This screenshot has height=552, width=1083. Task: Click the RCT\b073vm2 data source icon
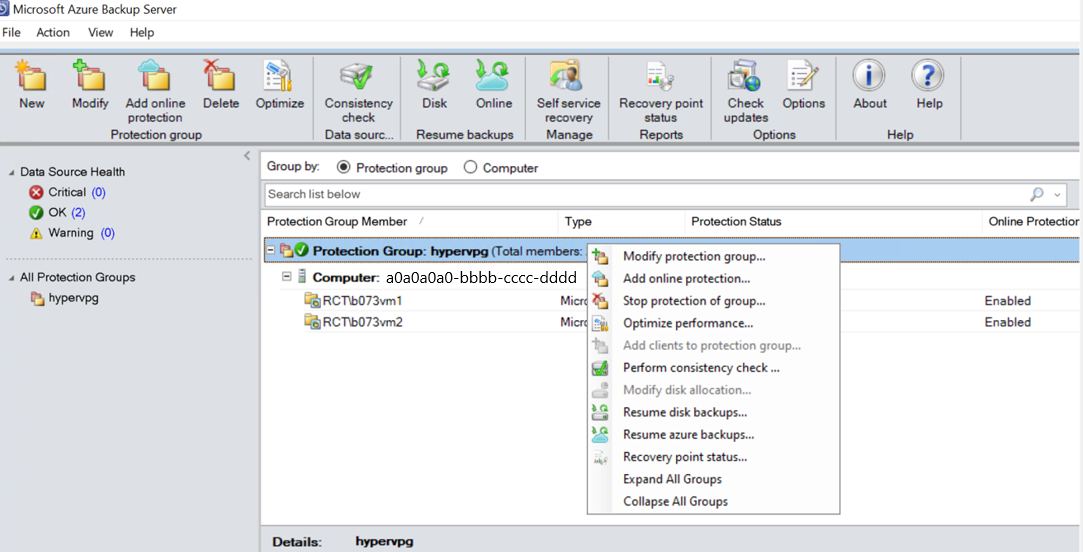click(x=313, y=322)
